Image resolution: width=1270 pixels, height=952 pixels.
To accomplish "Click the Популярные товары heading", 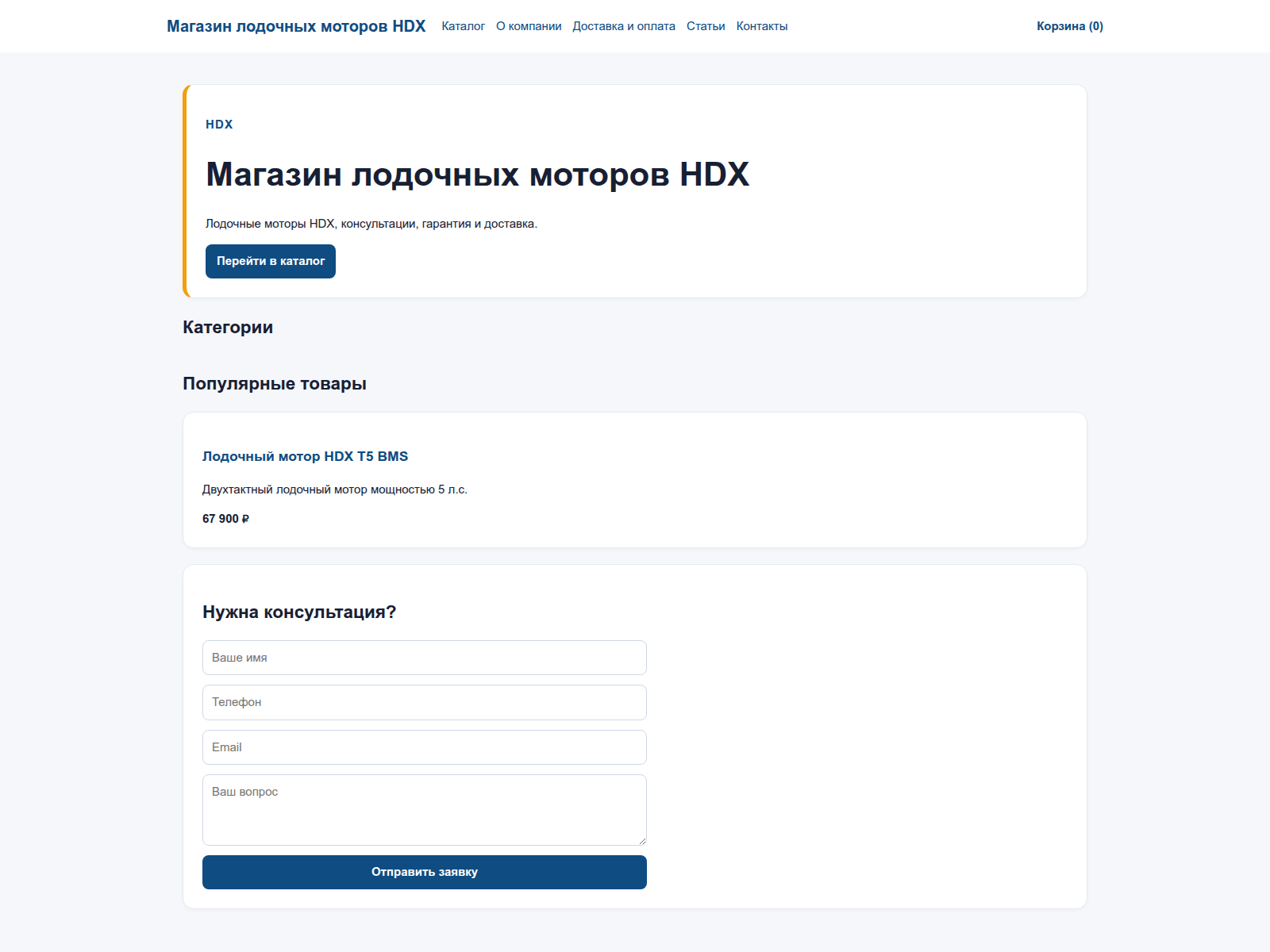I will [x=275, y=384].
